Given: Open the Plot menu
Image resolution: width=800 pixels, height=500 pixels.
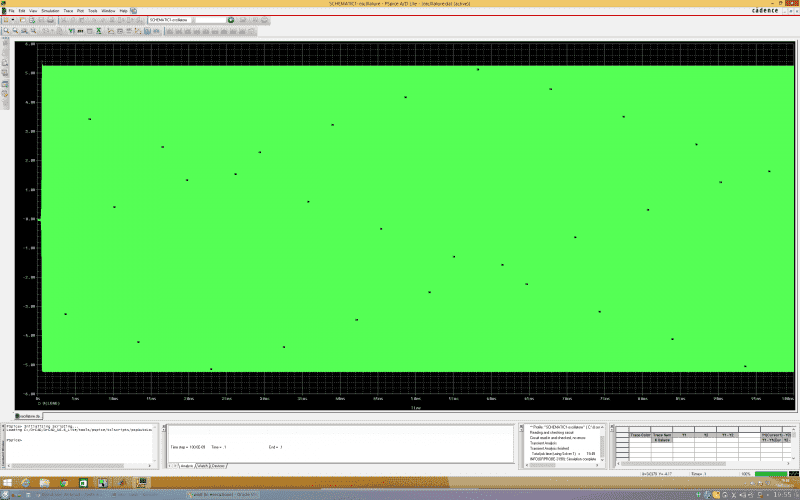Looking at the screenshot, I should point(81,10).
